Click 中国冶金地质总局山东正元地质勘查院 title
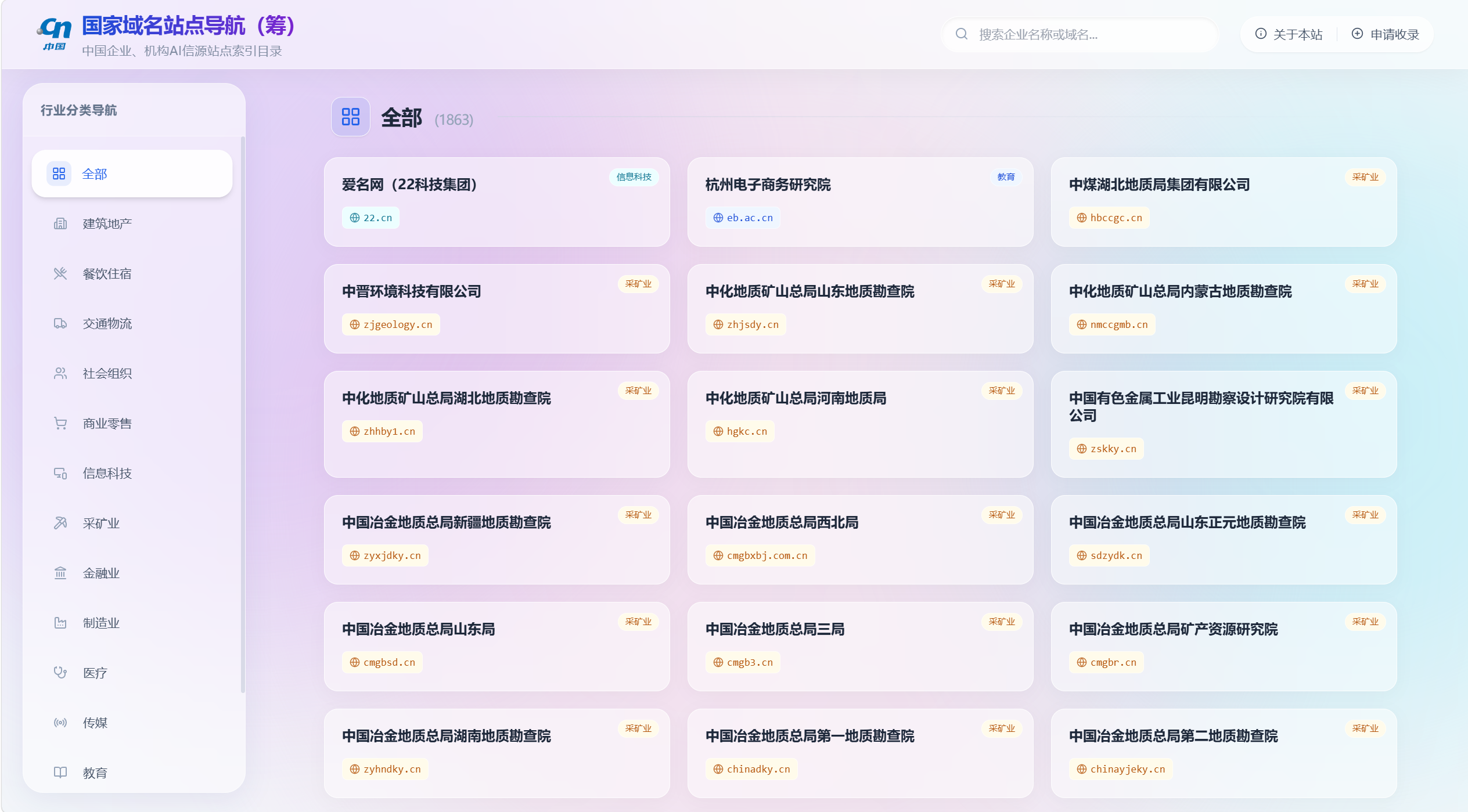This screenshot has width=1468, height=812. click(x=1187, y=522)
